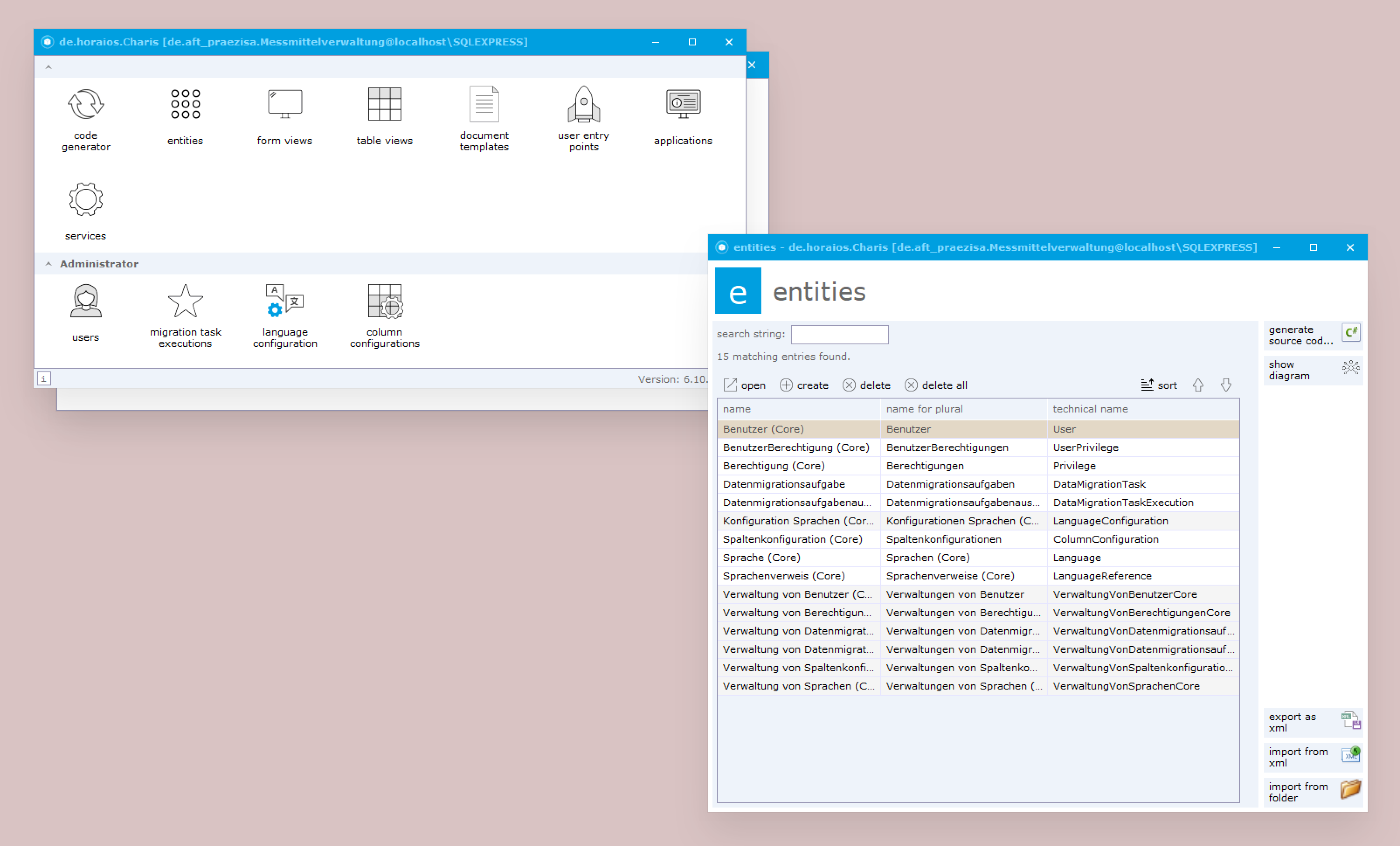Select the Sprachenverweis (Core) row
1400x846 pixels.
(x=978, y=576)
